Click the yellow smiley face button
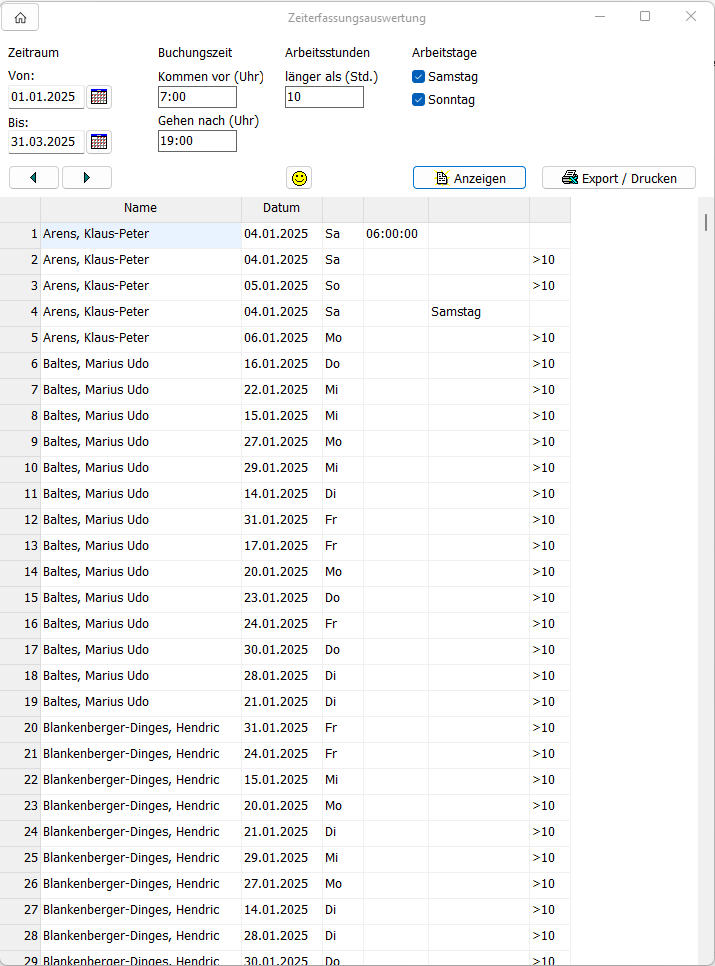 [299, 178]
